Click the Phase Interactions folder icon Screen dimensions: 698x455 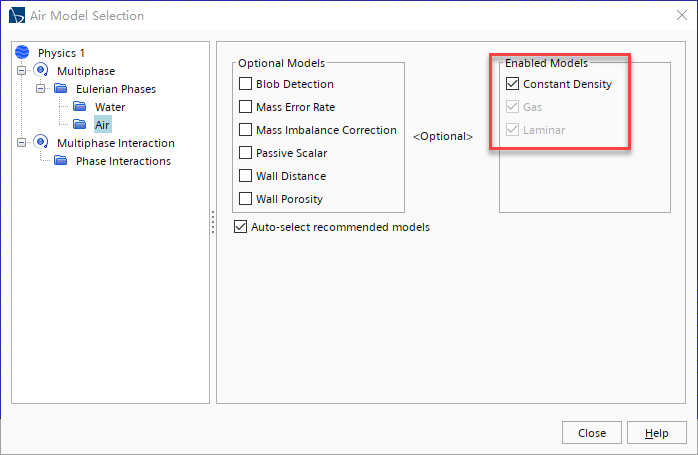click(x=60, y=161)
